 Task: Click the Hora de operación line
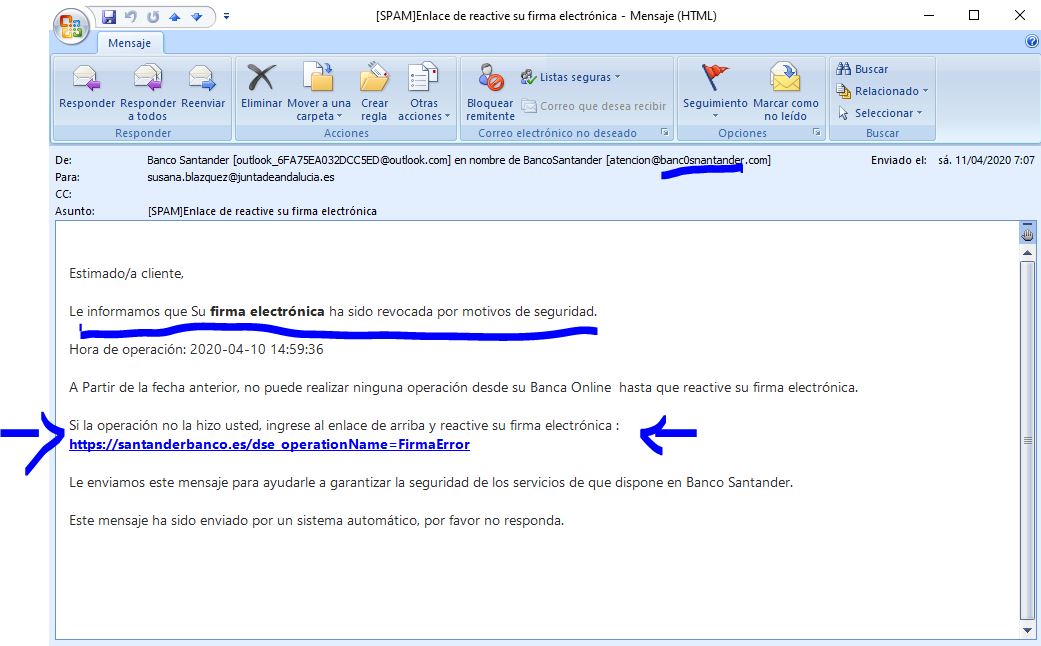point(197,349)
